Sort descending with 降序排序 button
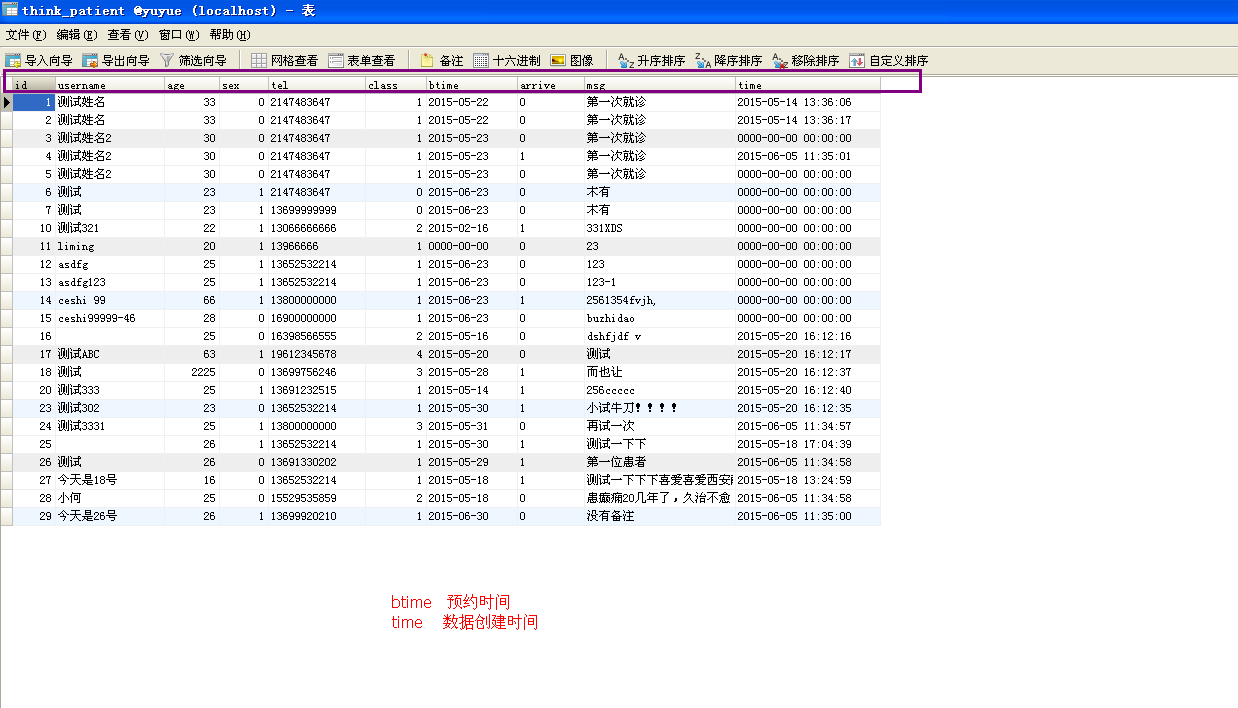 (729, 61)
